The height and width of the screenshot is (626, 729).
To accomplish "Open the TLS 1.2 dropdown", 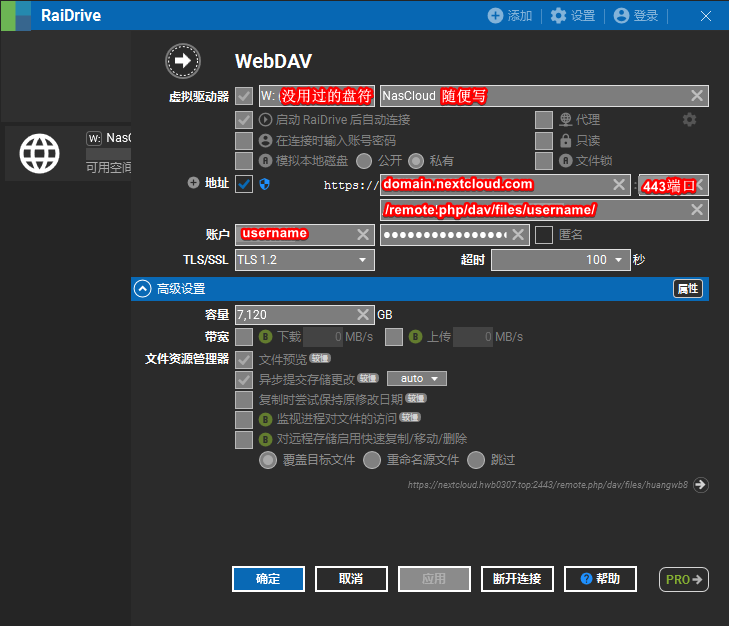I will tap(305, 260).
